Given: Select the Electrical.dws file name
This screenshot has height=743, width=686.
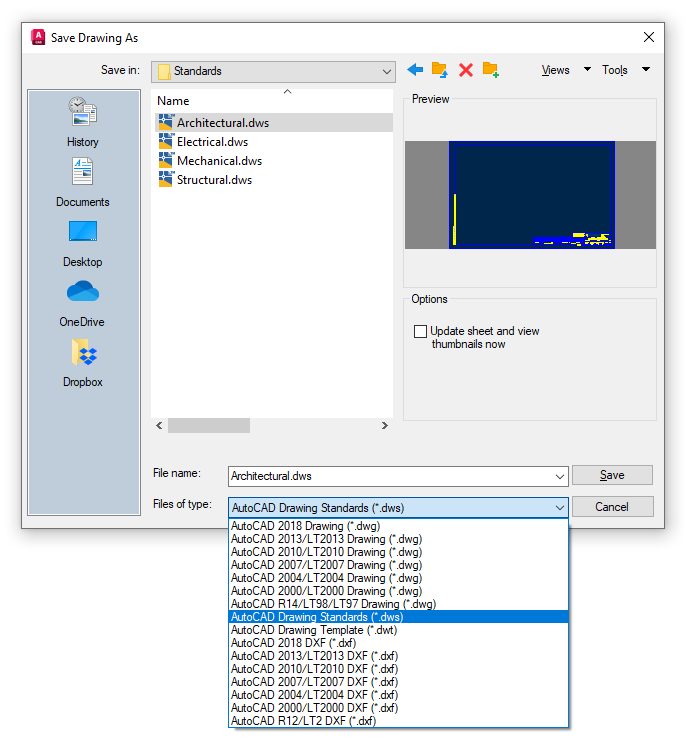Looking at the screenshot, I should pyautogui.click(x=212, y=142).
